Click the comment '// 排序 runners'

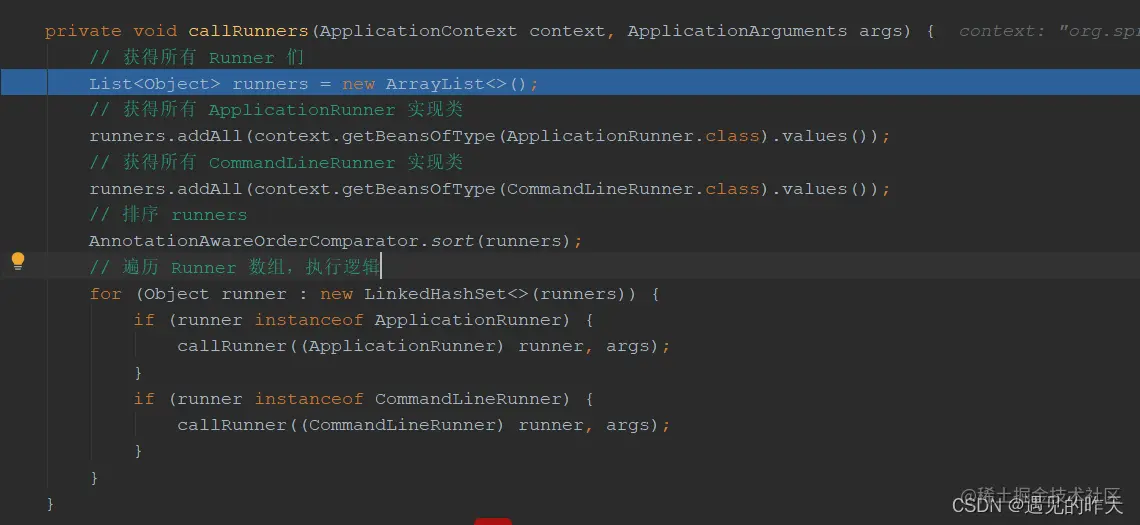coord(168,215)
